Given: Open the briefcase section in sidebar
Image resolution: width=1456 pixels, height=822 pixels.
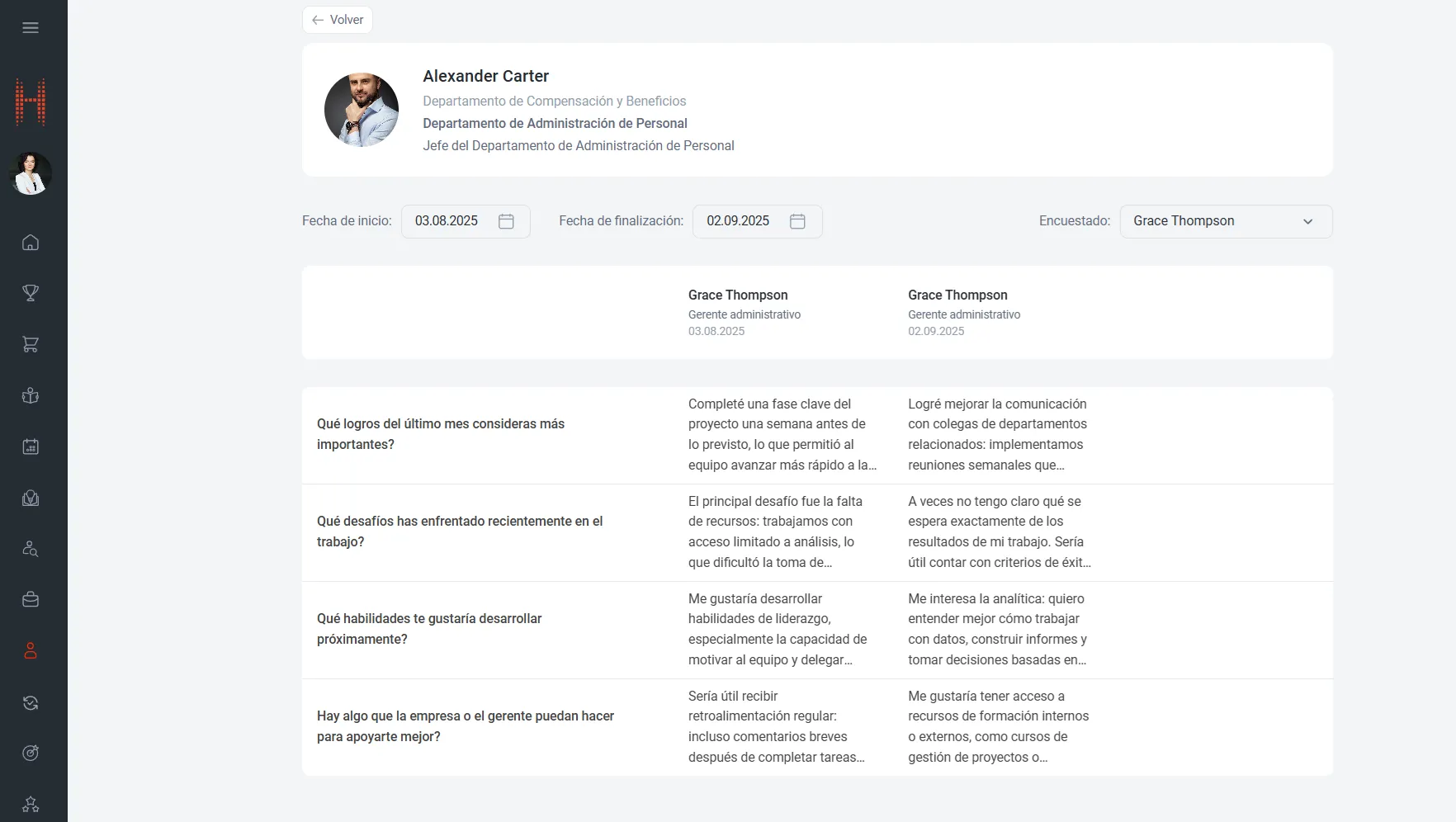Looking at the screenshot, I should [31, 600].
